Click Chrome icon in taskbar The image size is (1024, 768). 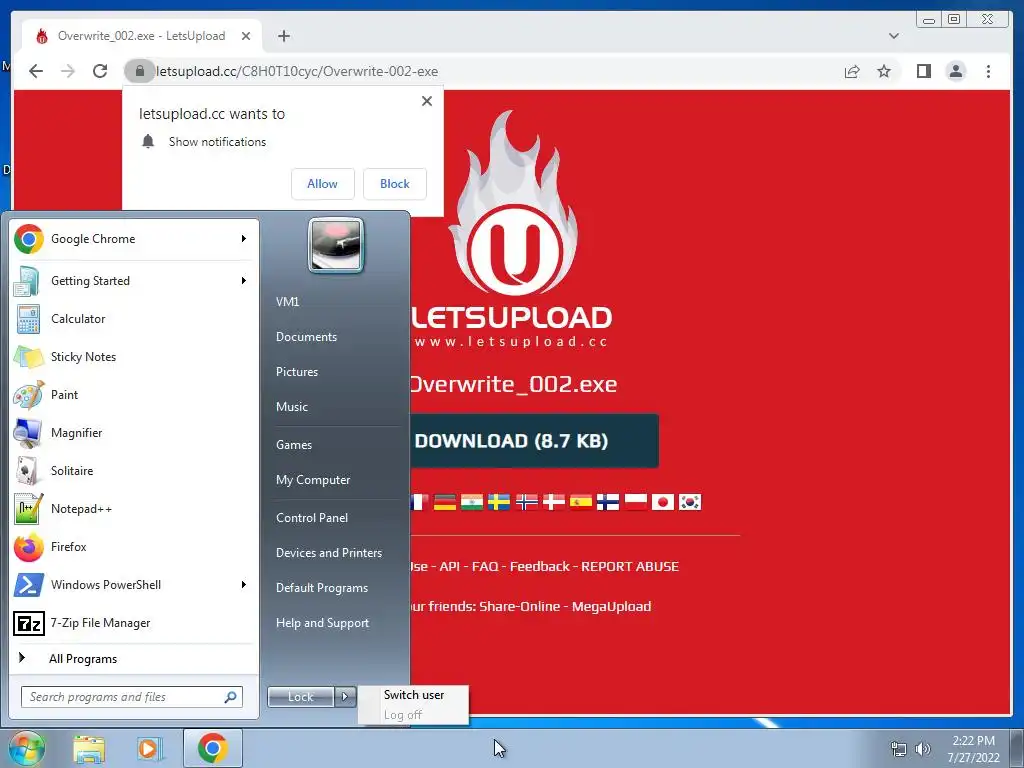coord(212,748)
